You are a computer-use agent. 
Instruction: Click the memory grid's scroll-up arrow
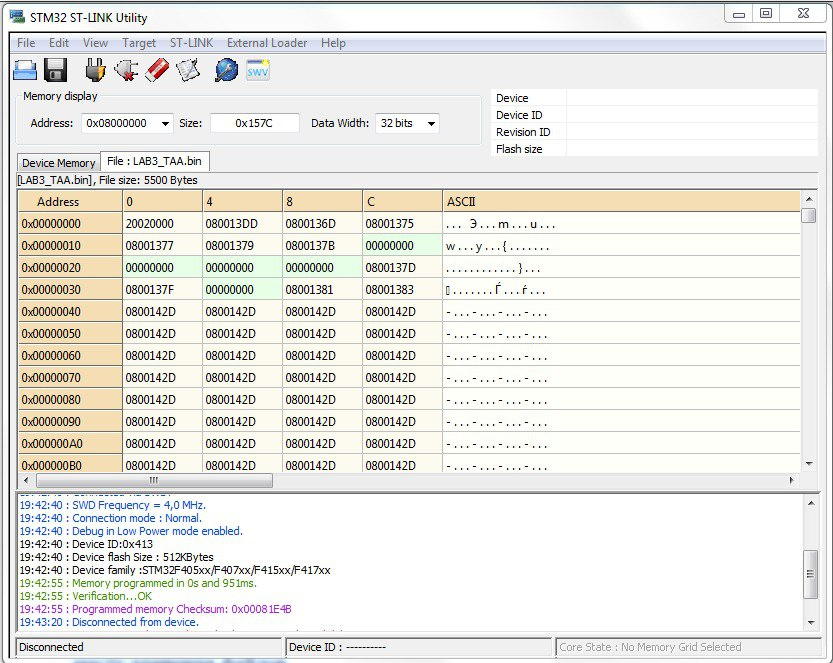(809, 199)
